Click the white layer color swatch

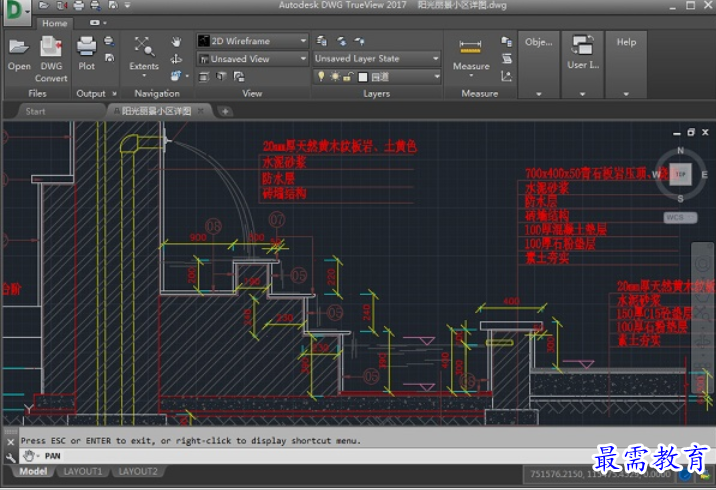(x=363, y=77)
